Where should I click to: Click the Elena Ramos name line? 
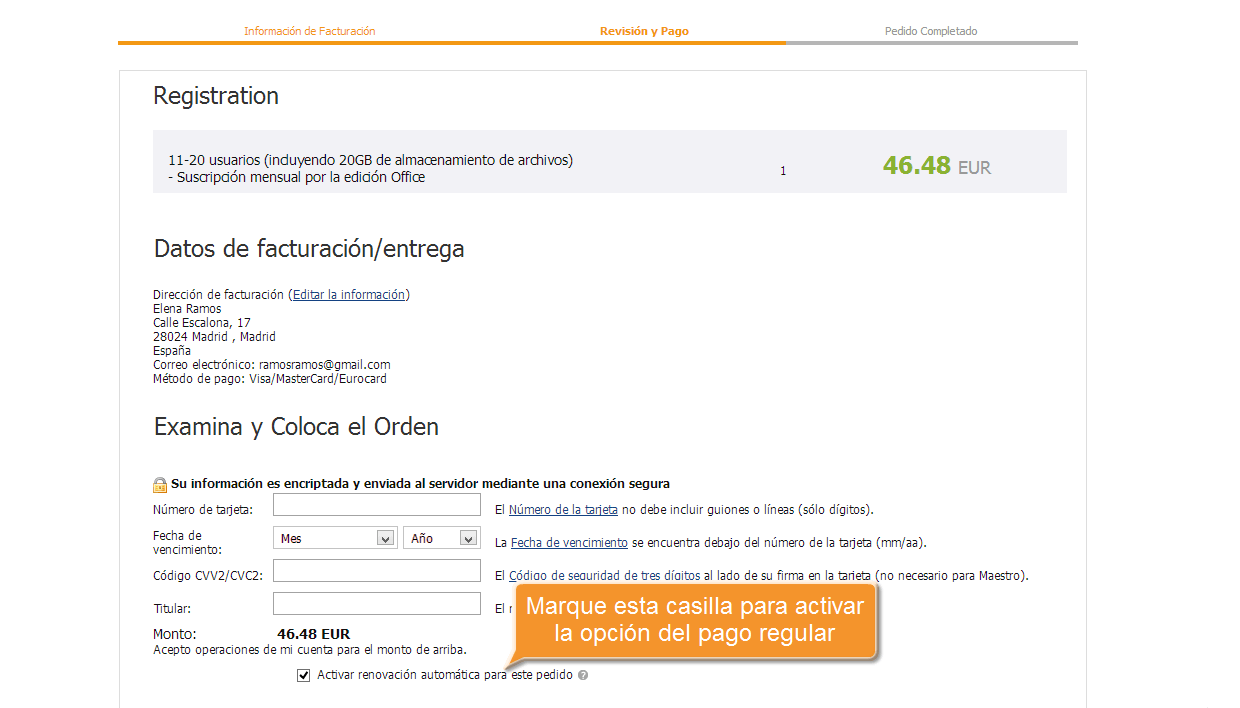tap(187, 309)
